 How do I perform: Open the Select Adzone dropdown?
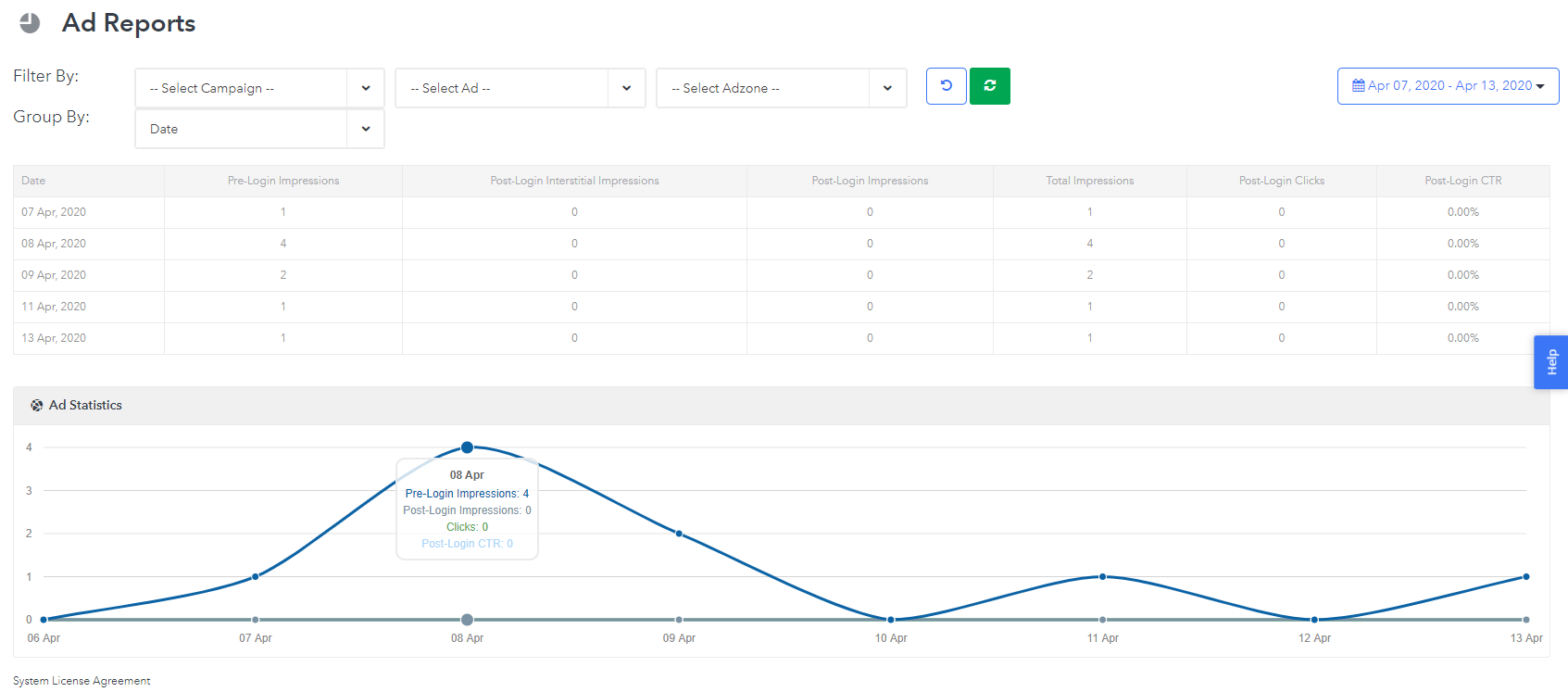(782, 88)
